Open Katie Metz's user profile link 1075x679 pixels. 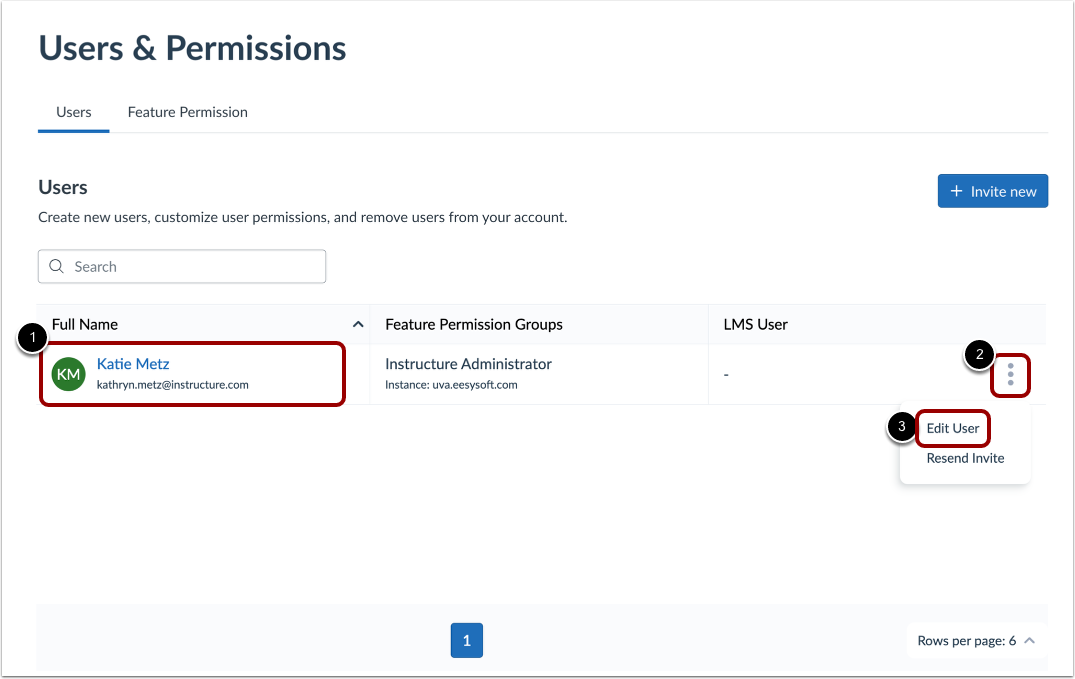(132, 363)
